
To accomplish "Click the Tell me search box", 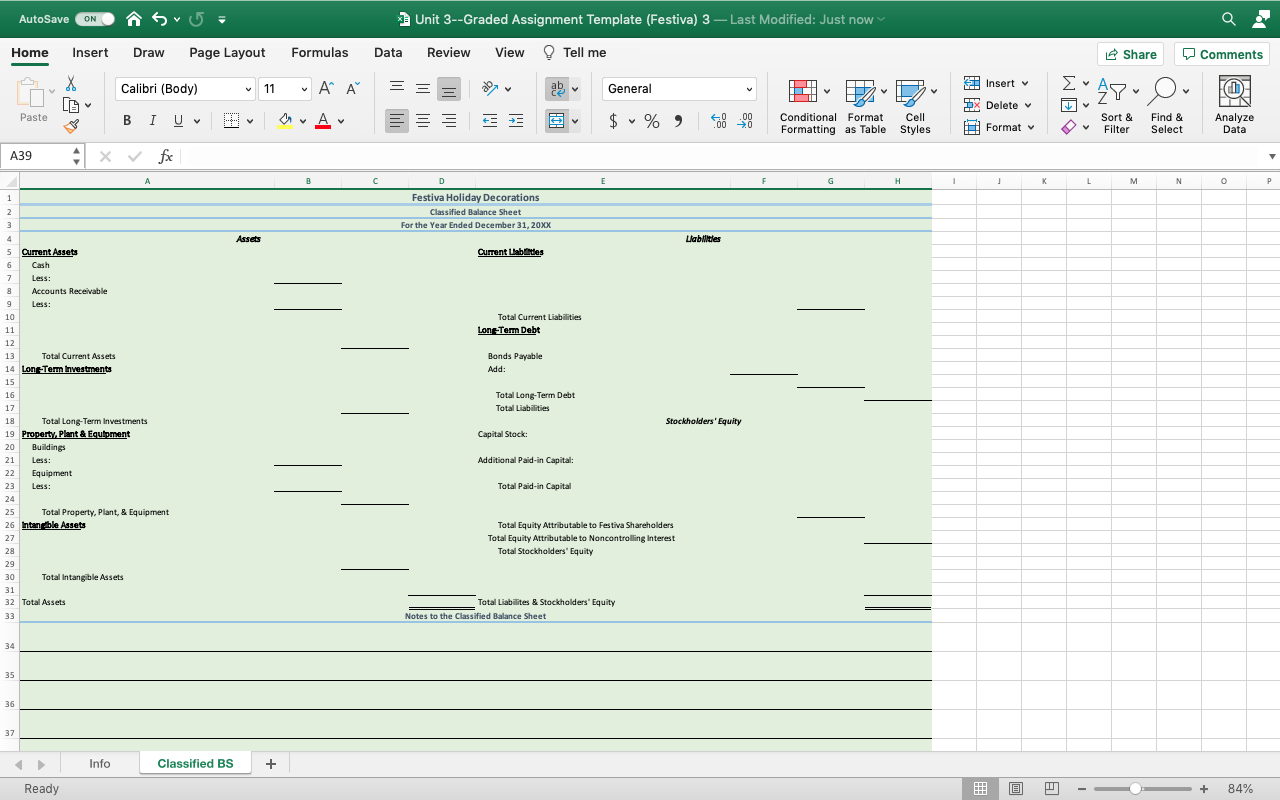I will coord(575,53).
